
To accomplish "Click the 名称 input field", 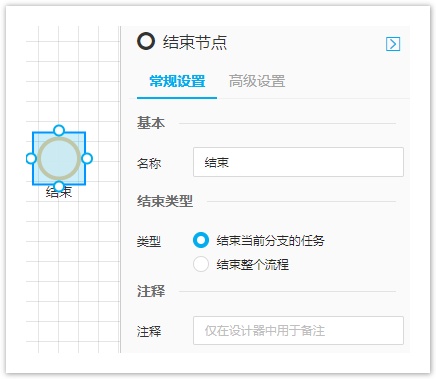I will (298, 162).
